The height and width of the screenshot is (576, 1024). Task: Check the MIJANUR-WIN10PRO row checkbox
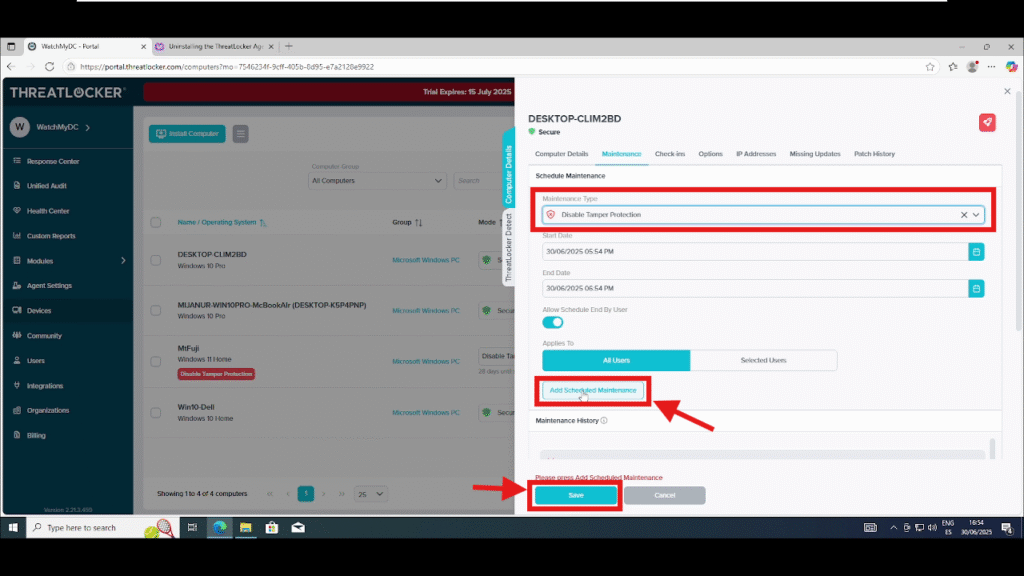155,310
